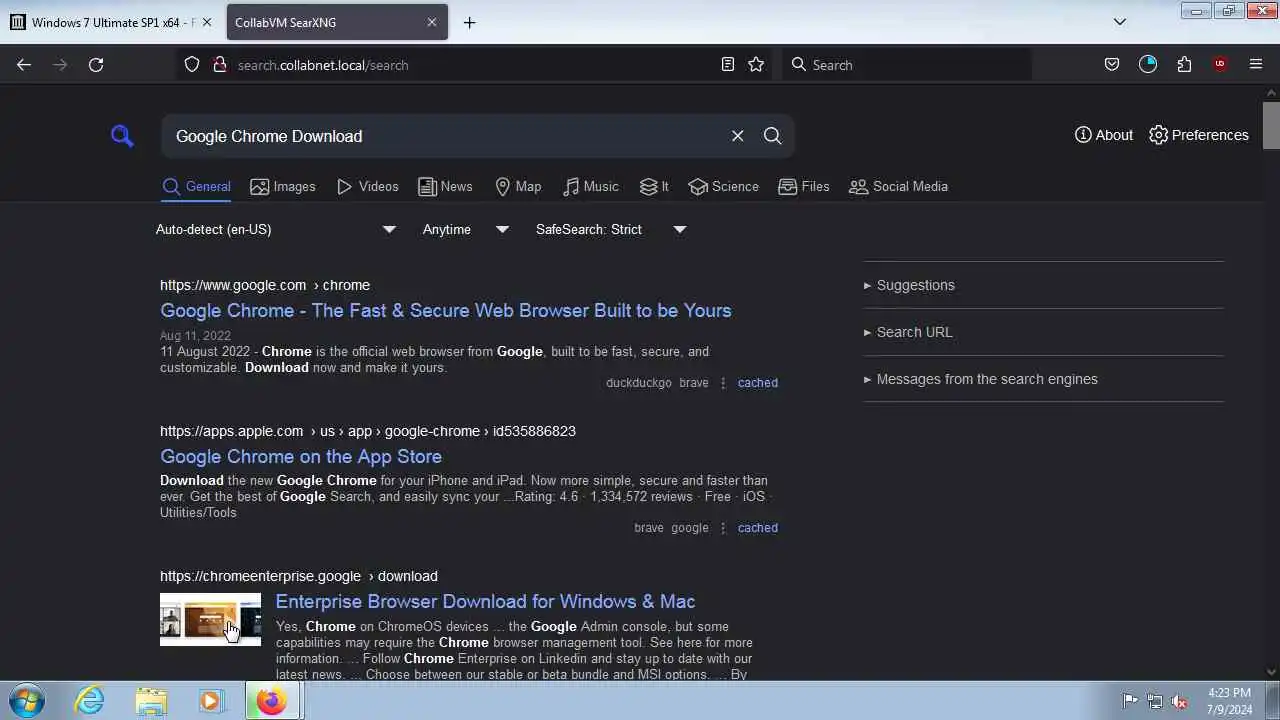
Task: Open Firefox hamburger menu
Action: point(1256,64)
